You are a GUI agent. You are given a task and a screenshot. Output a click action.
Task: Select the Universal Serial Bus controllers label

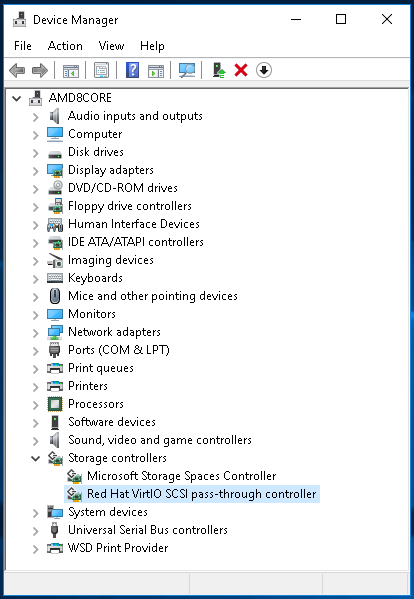pos(148,530)
